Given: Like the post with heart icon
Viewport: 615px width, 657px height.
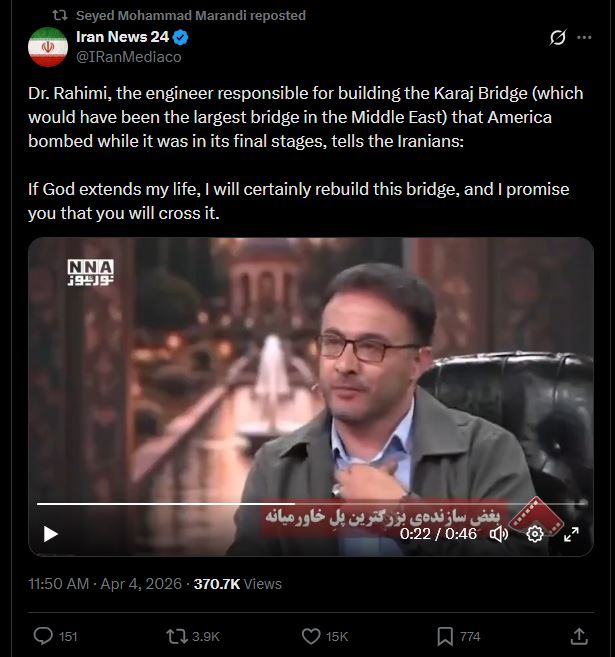Looking at the screenshot, I should coord(311,636).
